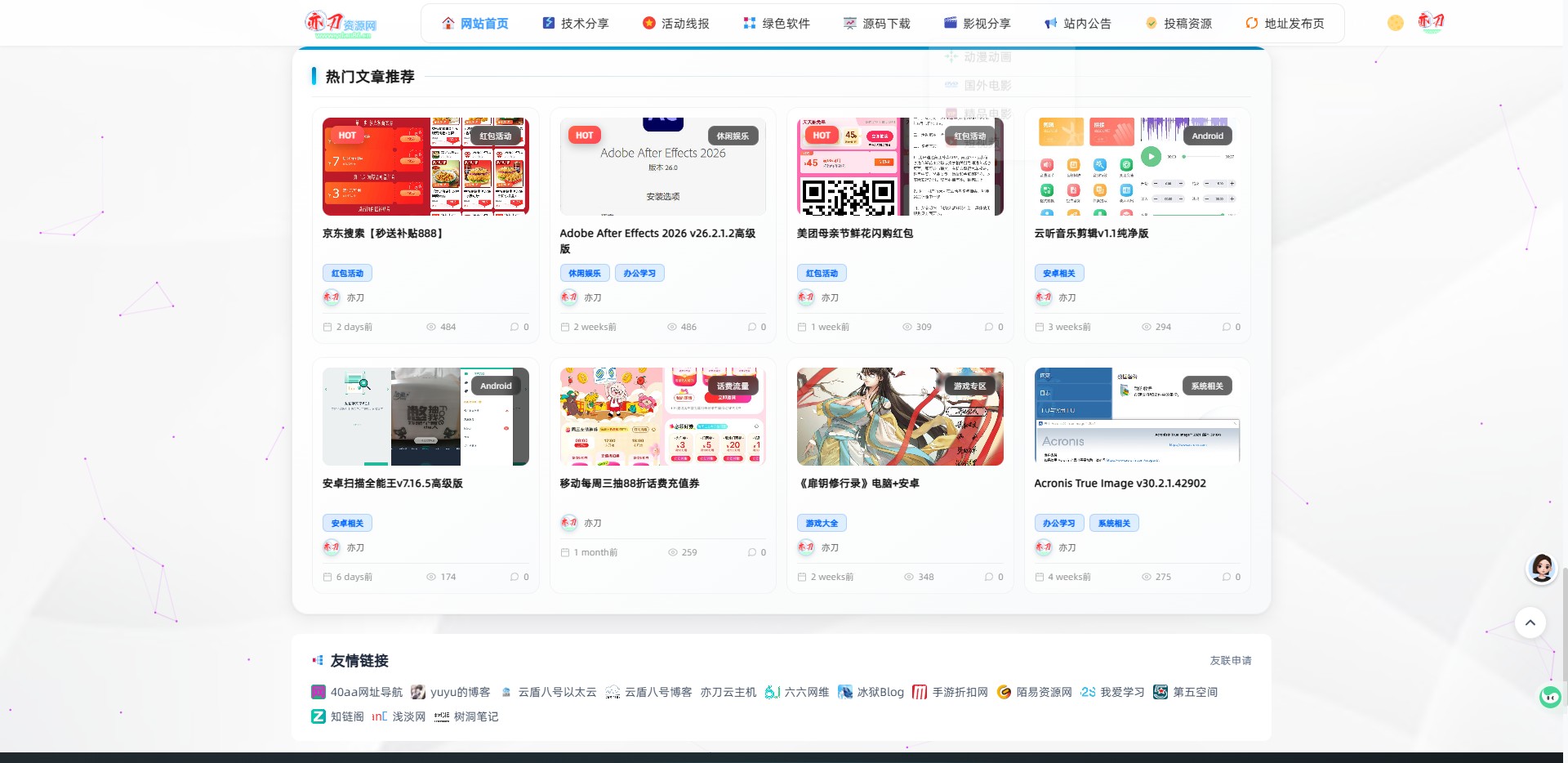Open the 40aa网址导航 friend link
The height and width of the screenshot is (763, 1568).
tap(357, 692)
